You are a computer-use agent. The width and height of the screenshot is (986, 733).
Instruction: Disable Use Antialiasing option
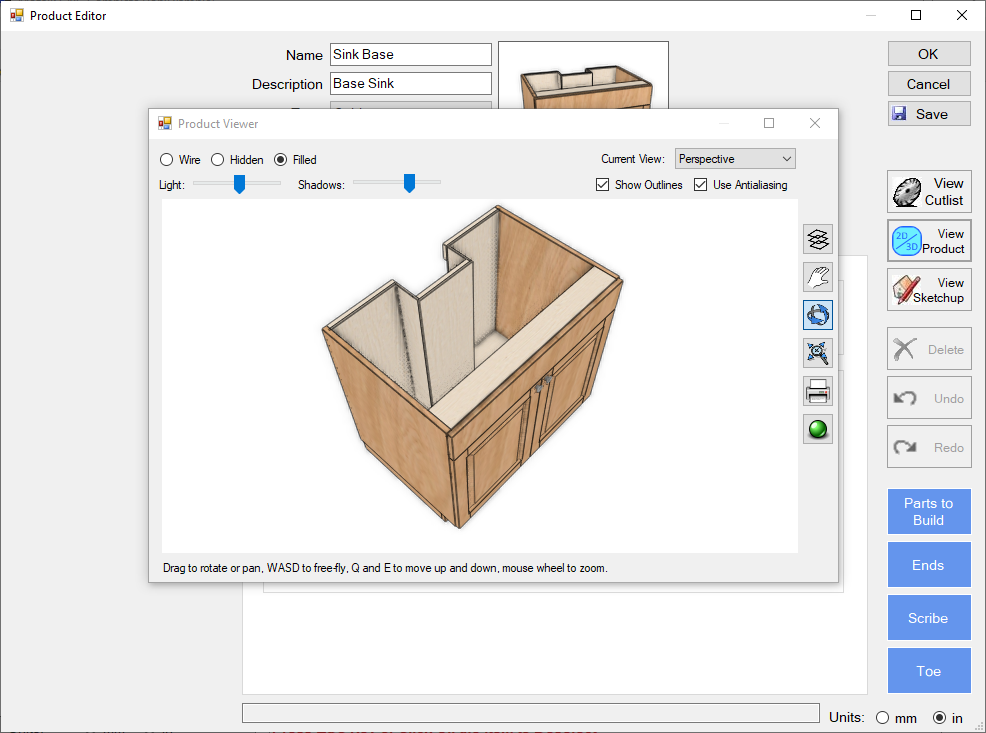click(700, 185)
